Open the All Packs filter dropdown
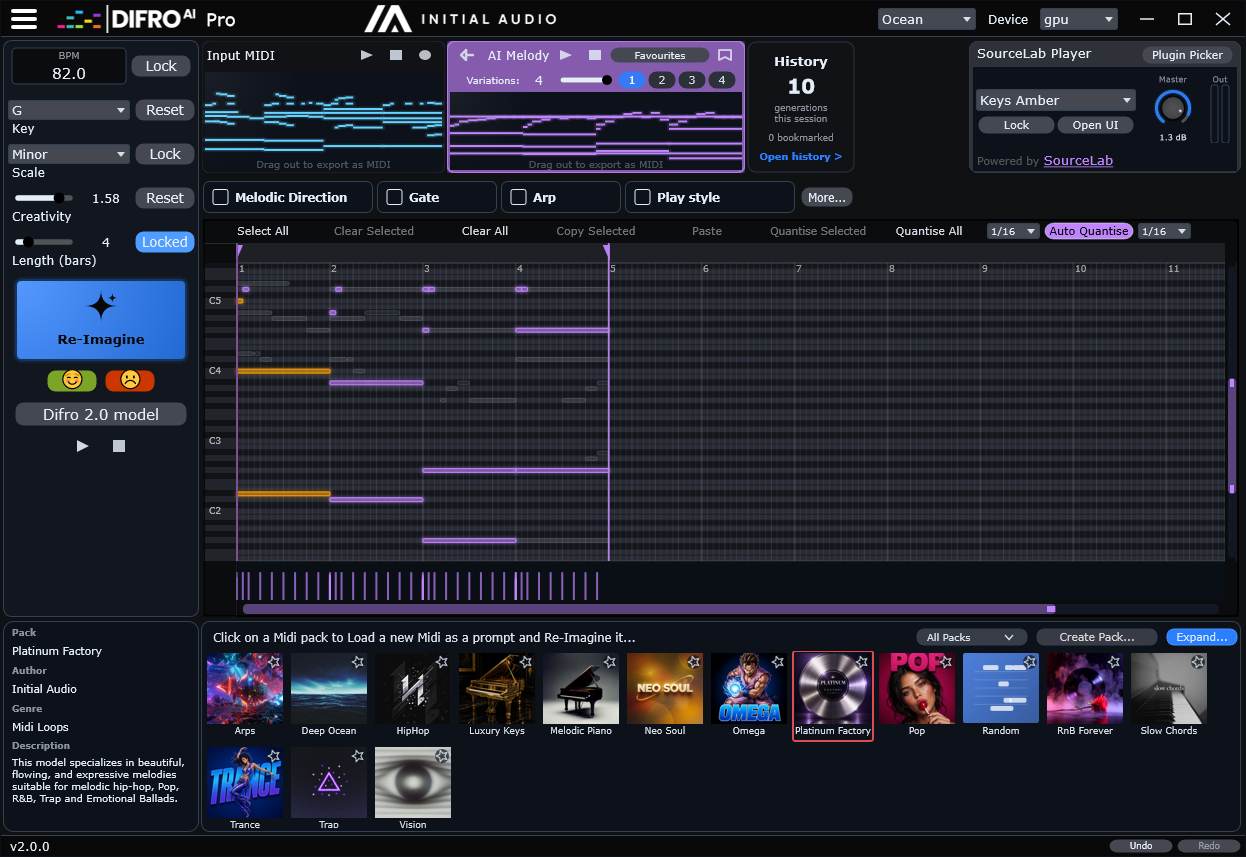Image resolution: width=1246 pixels, height=857 pixels. [972, 637]
